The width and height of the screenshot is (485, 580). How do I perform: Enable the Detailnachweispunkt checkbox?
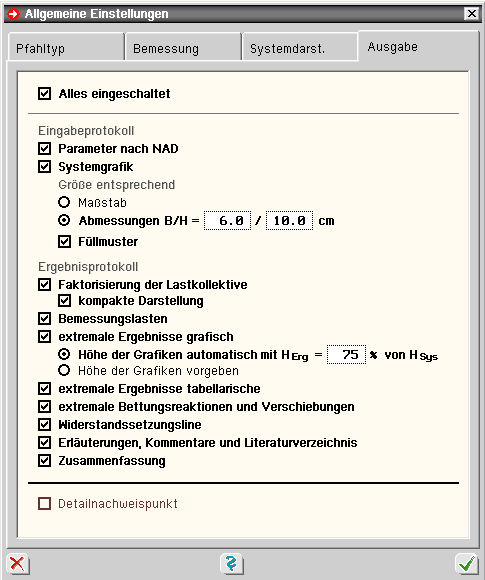(44, 503)
